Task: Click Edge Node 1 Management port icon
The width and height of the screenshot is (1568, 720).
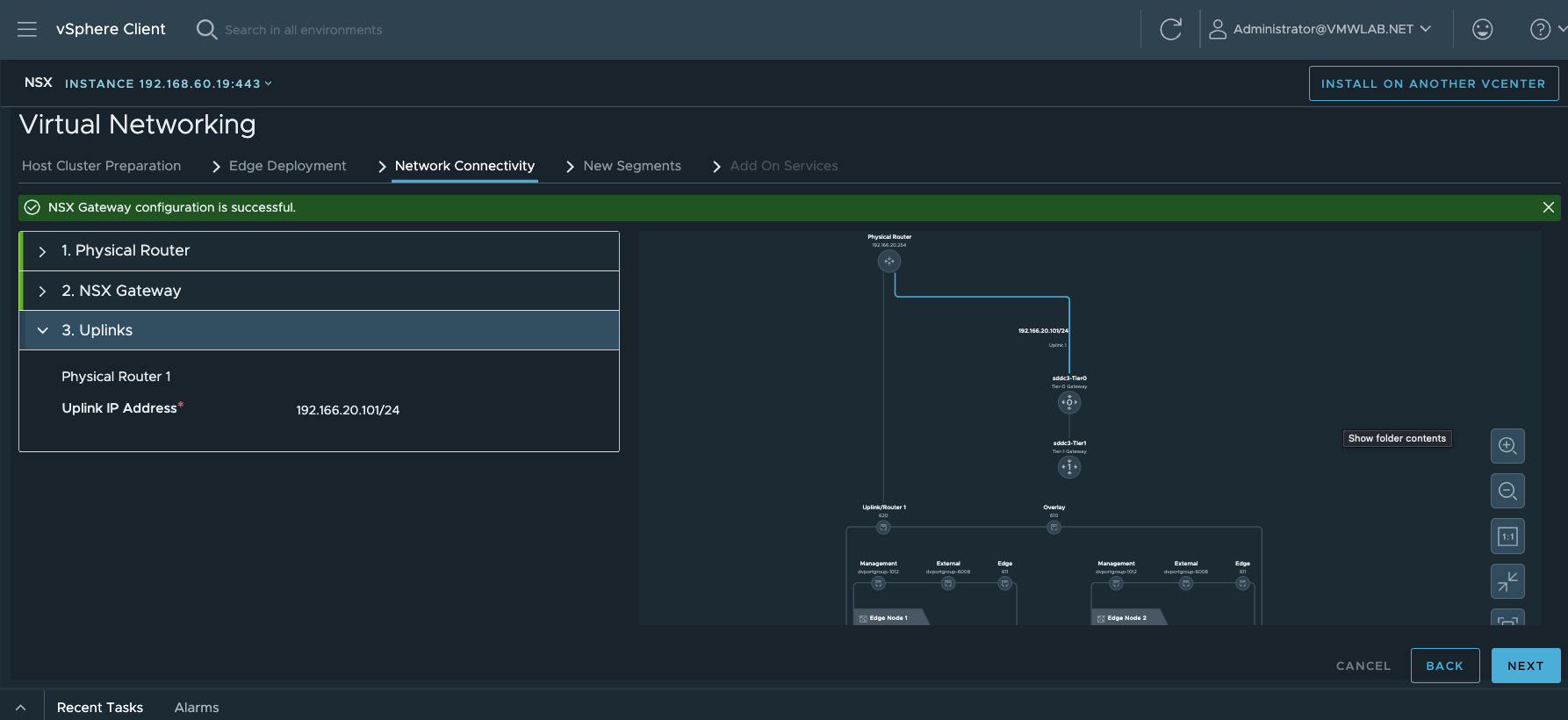Action: (x=878, y=584)
